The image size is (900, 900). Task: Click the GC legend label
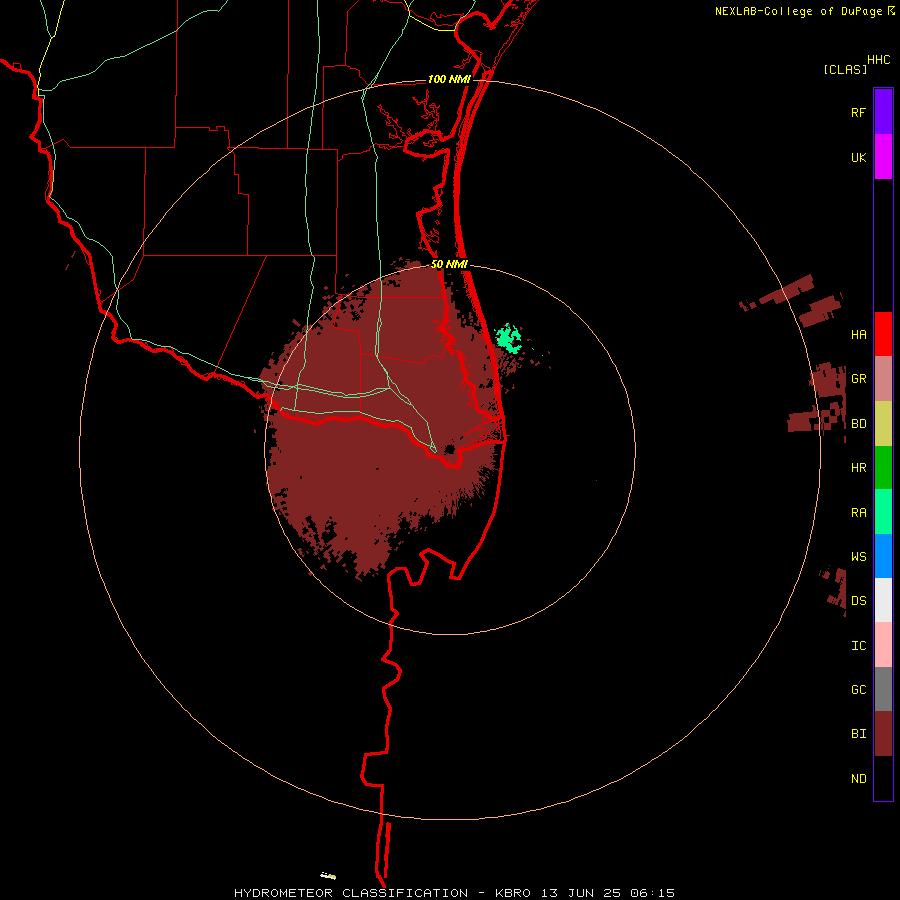[x=858, y=689]
